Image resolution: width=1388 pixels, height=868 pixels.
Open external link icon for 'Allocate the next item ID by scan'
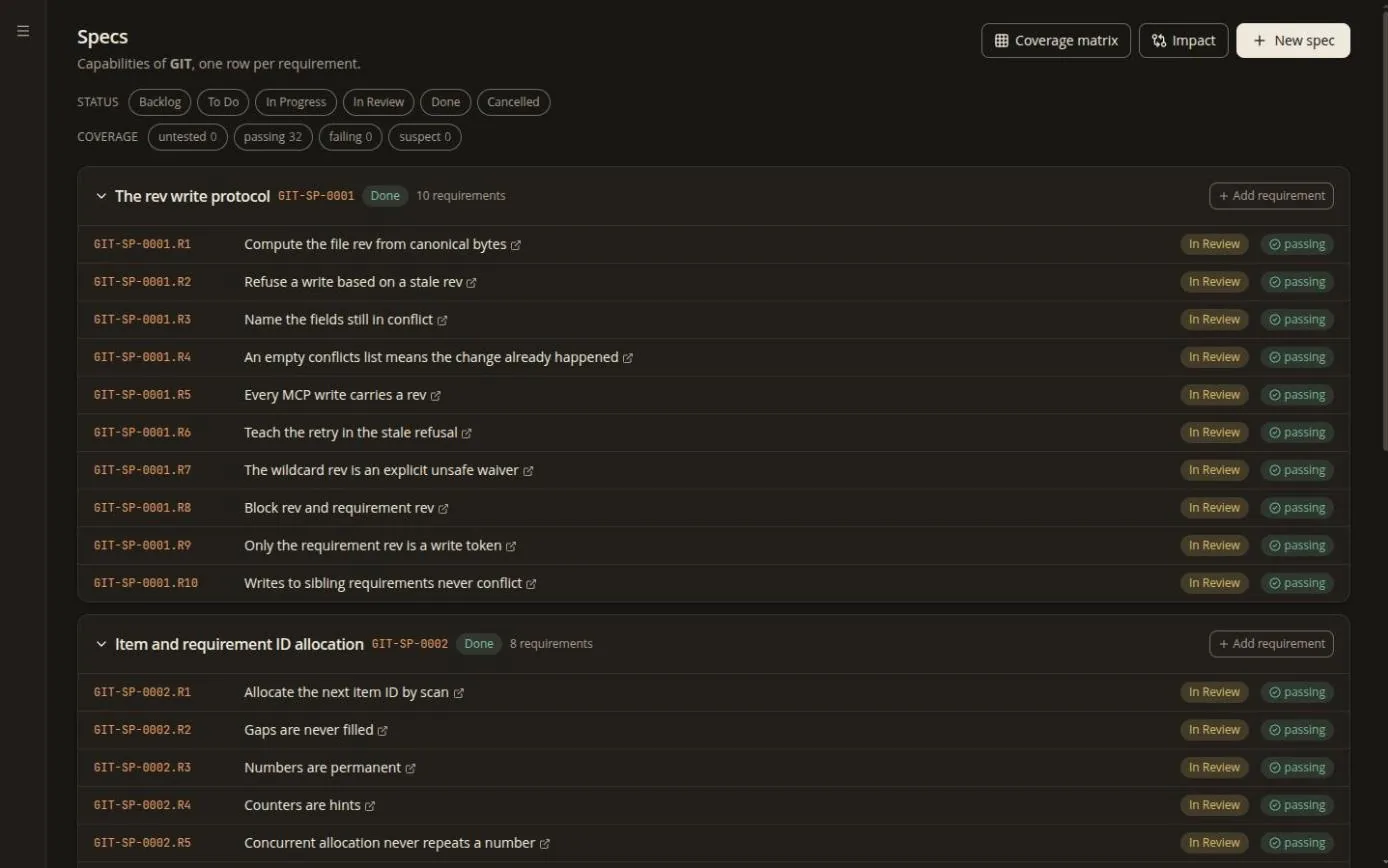click(x=459, y=693)
